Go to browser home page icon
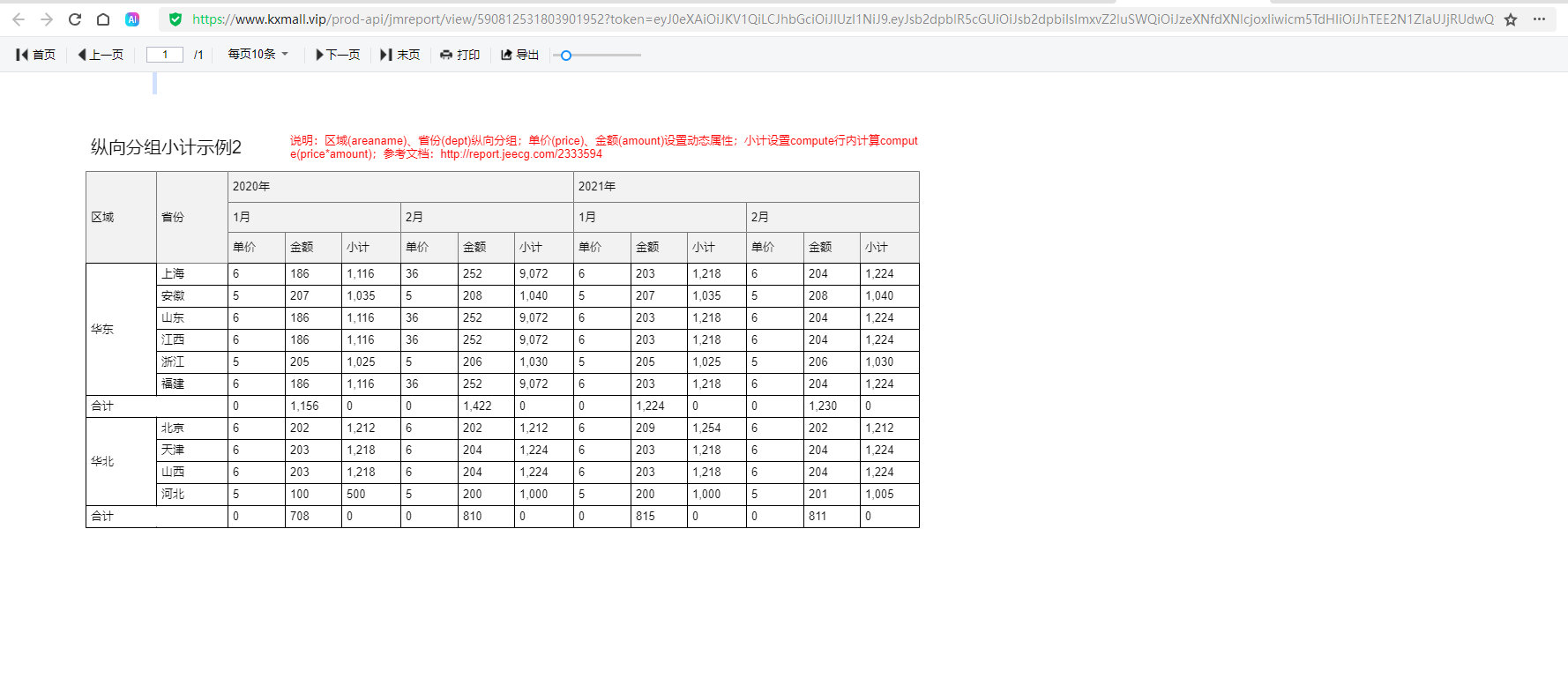This screenshot has width=1568, height=678. (103, 19)
